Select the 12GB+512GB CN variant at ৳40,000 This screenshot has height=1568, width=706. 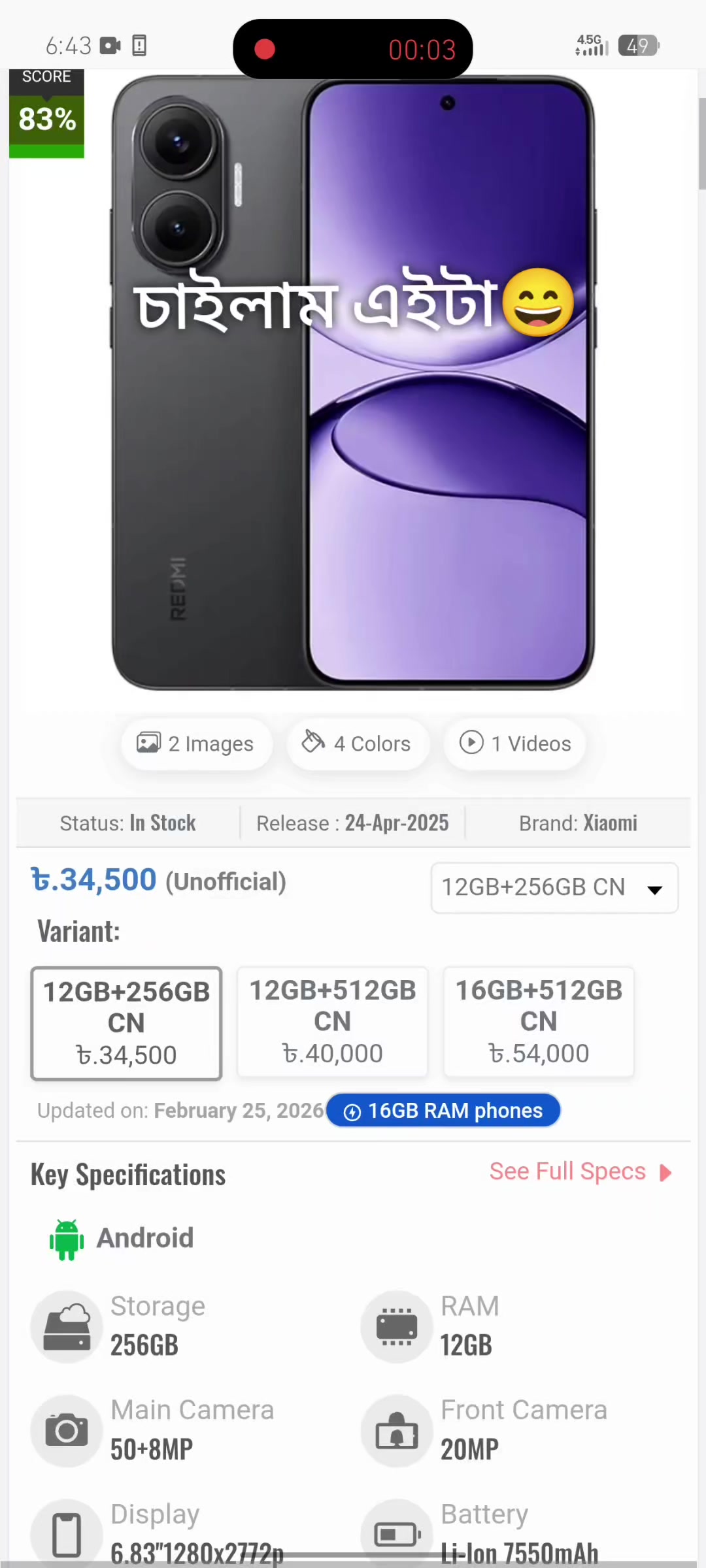click(x=332, y=1022)
